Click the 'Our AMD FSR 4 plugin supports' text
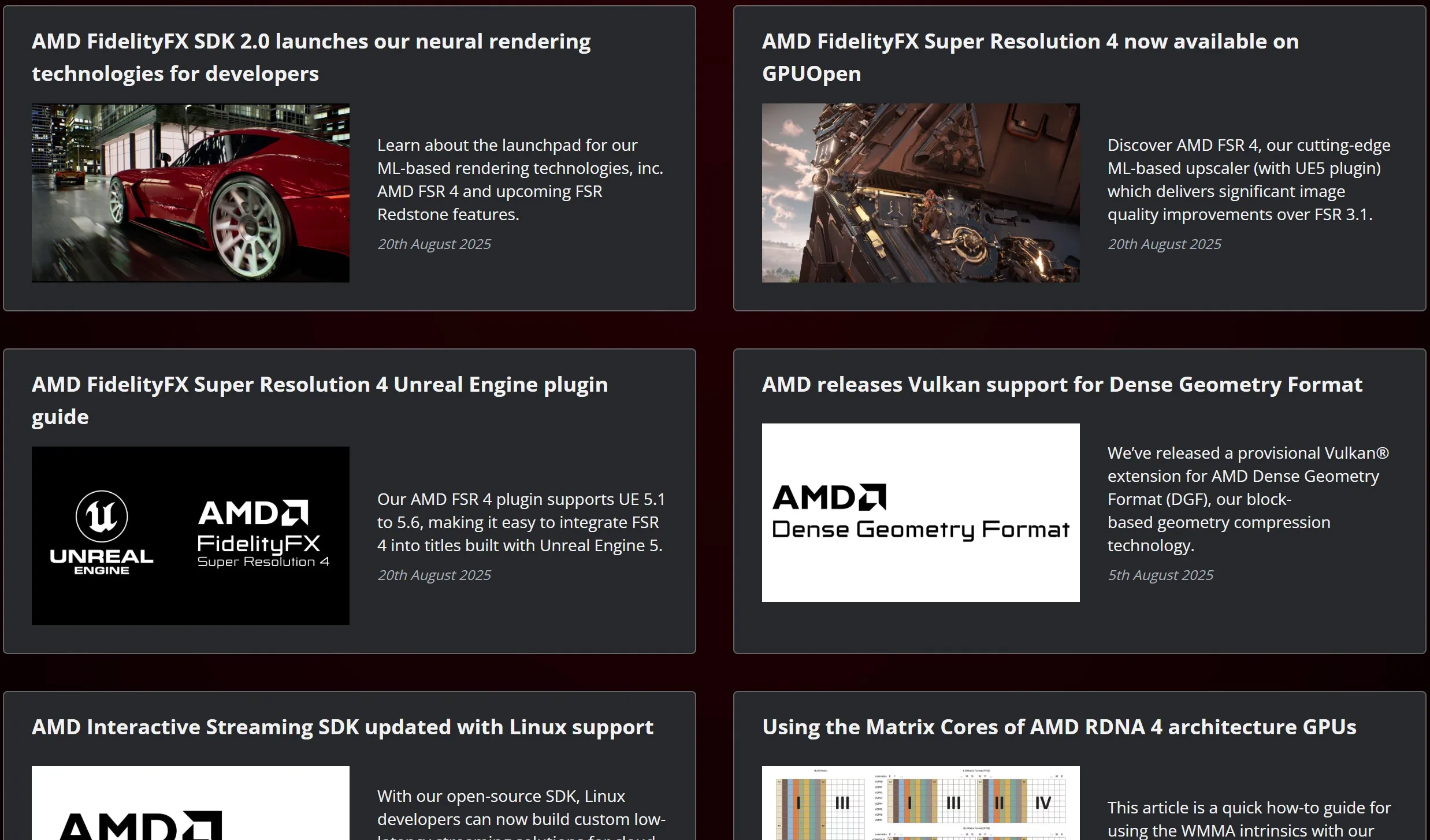This screenshot has height=840, width=1430. [521, 522]
